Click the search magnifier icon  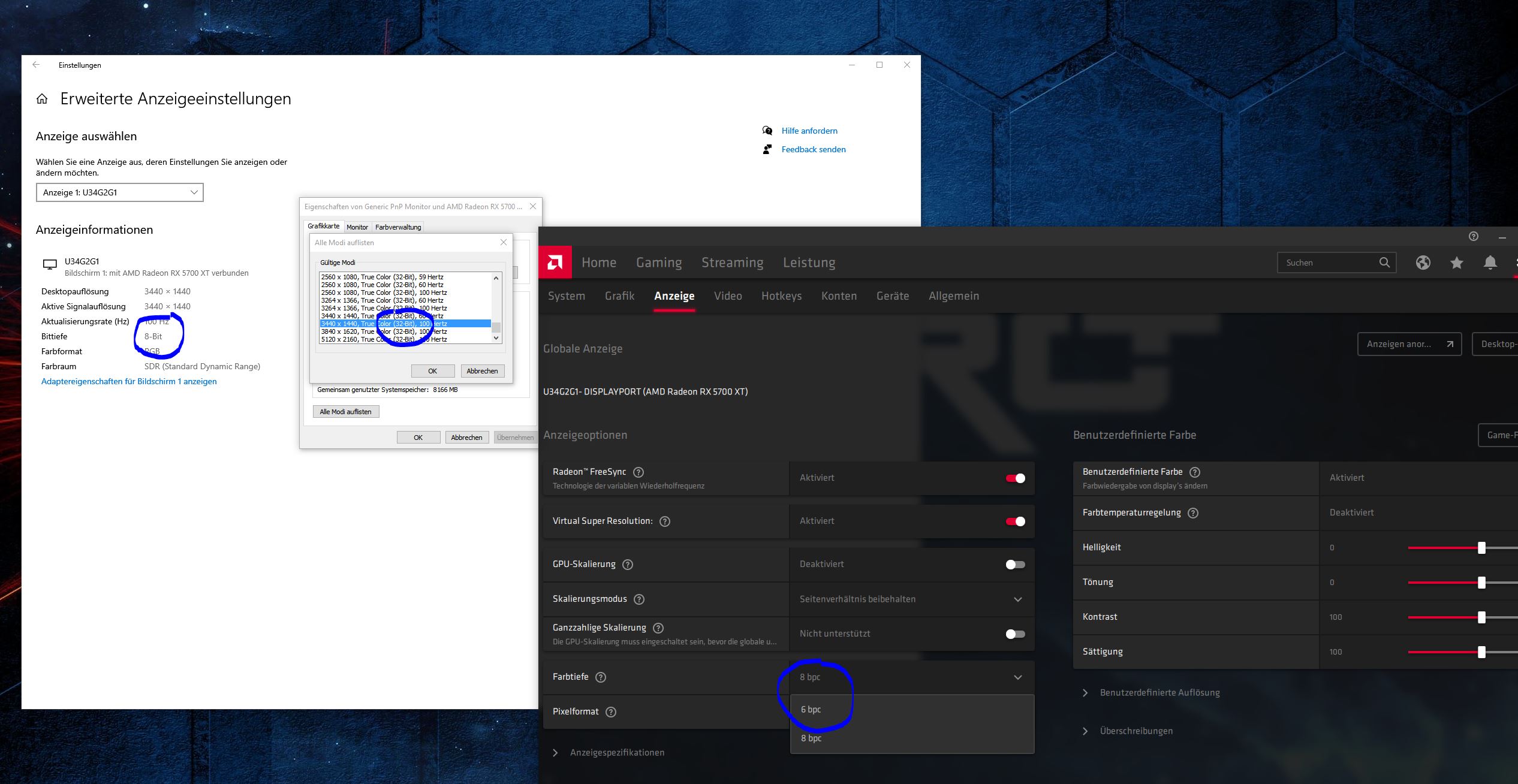[x=1384, y=263]
